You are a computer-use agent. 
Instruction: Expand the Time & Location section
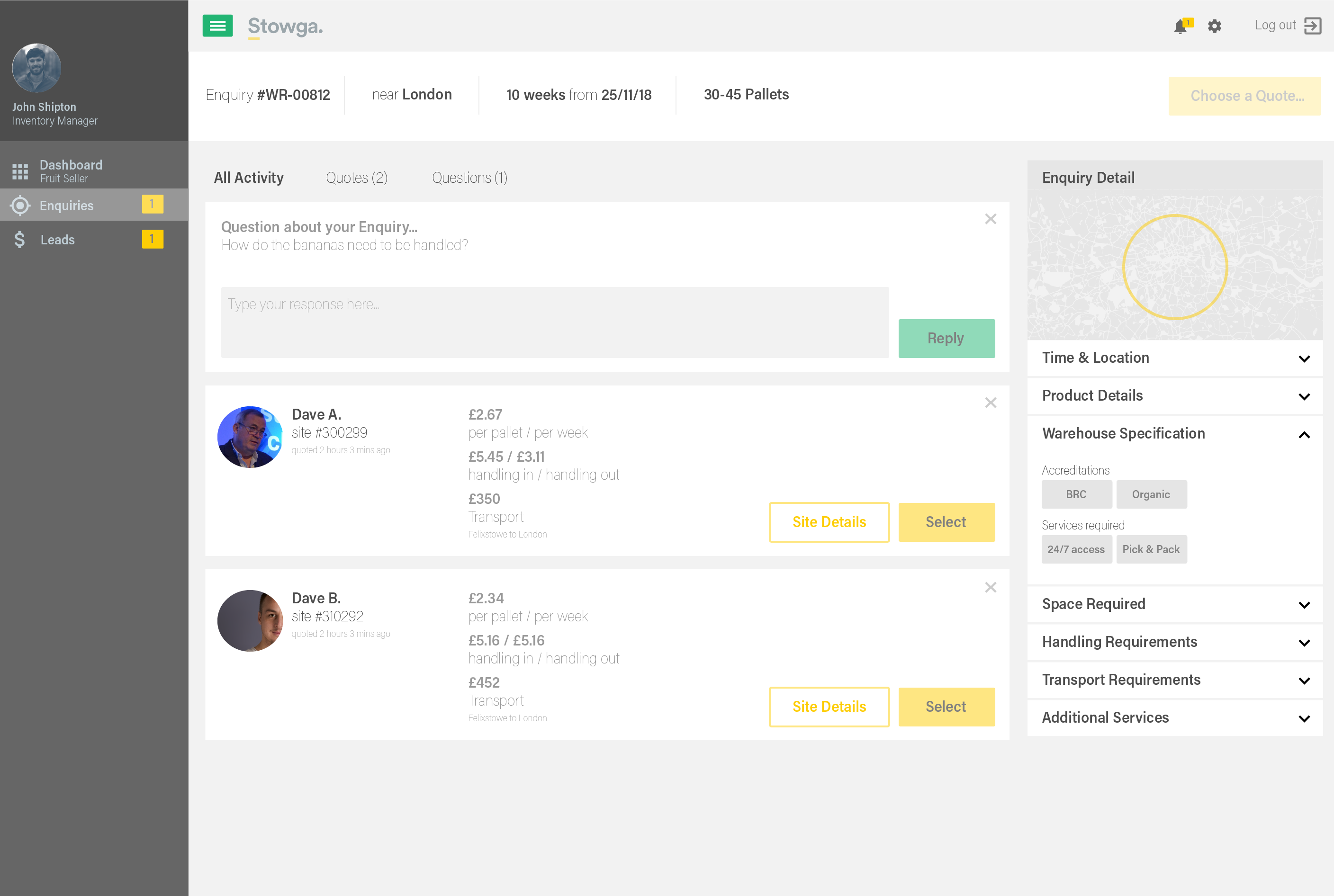[1174, 358]
